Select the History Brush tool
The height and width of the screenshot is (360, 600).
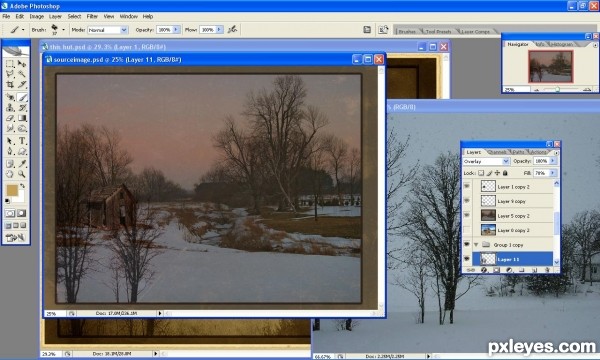(x=22, y=108)
